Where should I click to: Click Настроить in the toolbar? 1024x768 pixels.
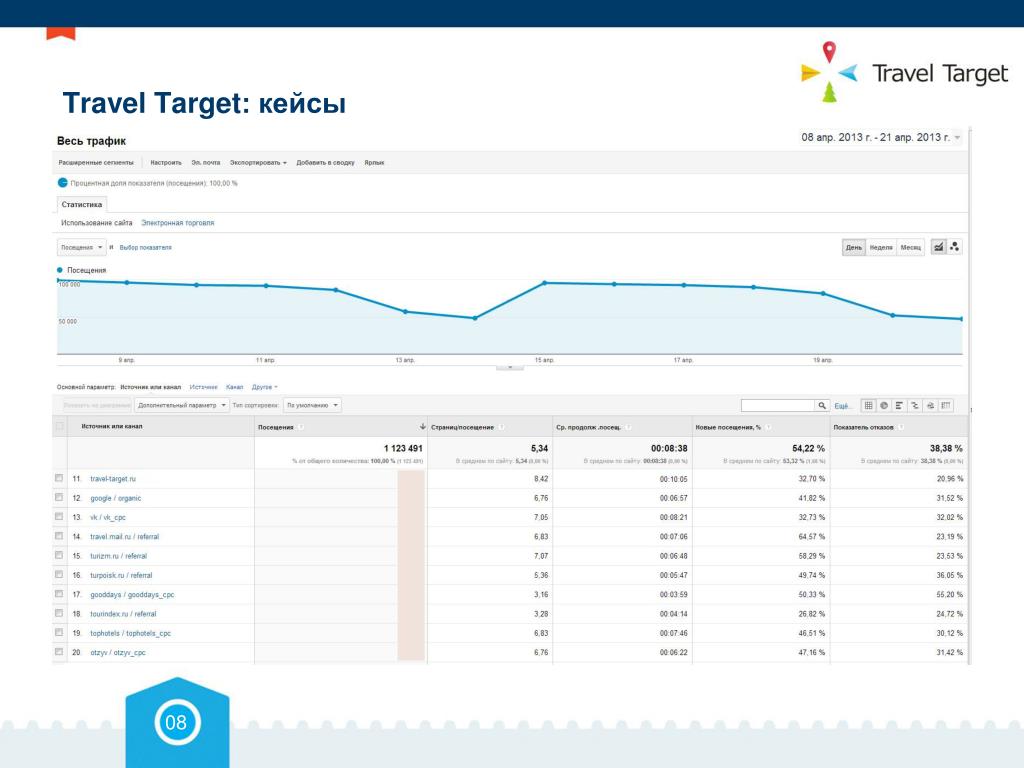click(x=166, y=163)
